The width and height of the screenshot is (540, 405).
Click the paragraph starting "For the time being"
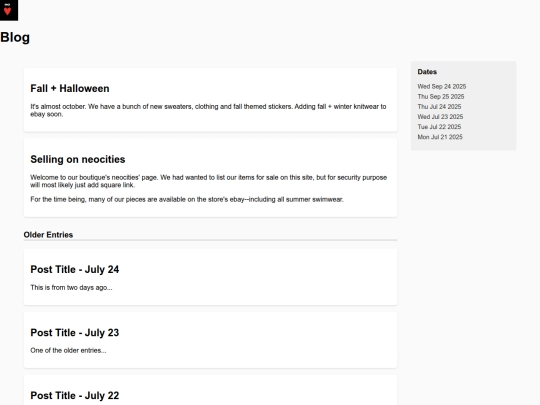187,199
